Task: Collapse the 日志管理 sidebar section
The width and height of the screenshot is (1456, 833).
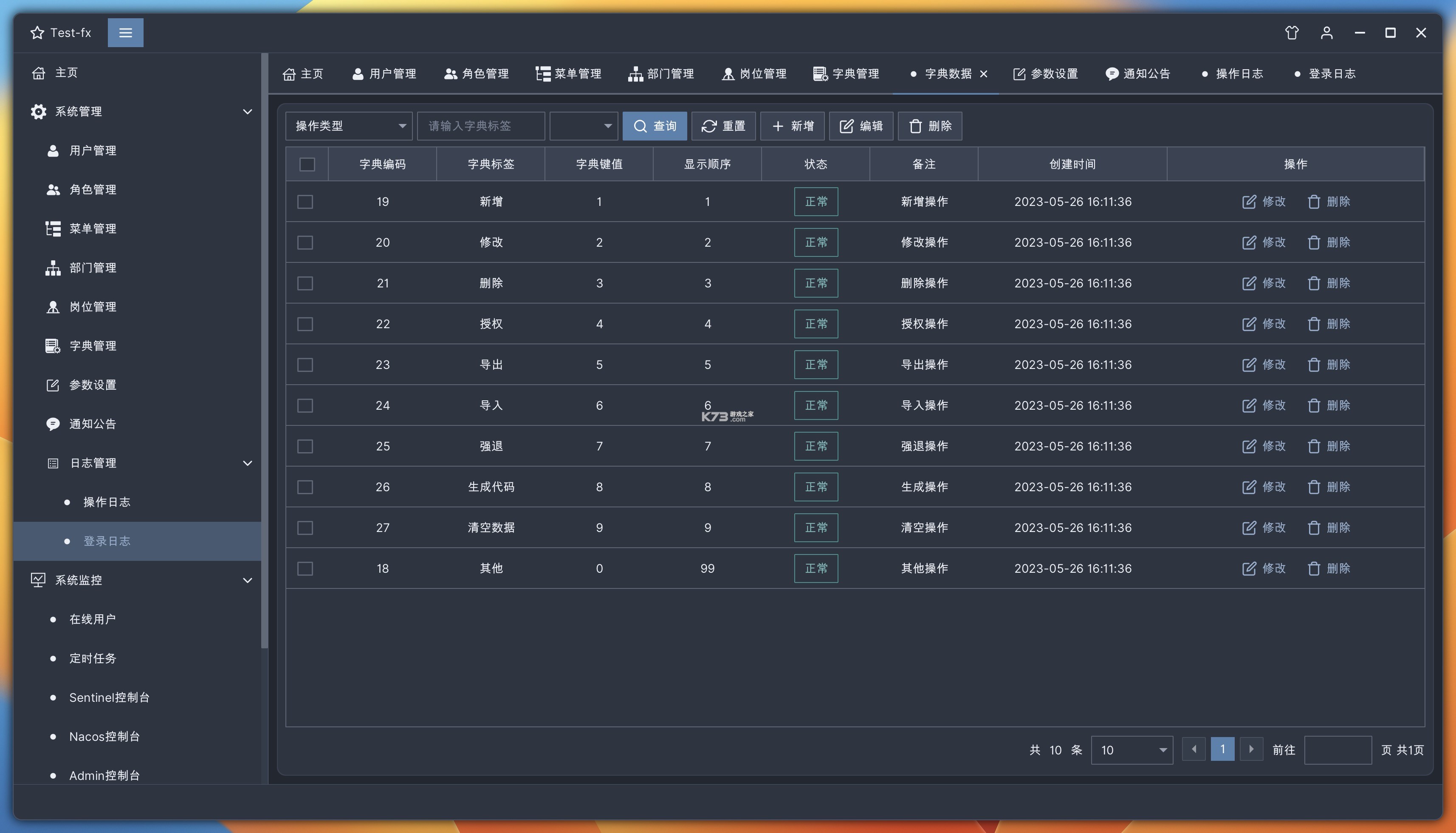Action: [247, 463]
